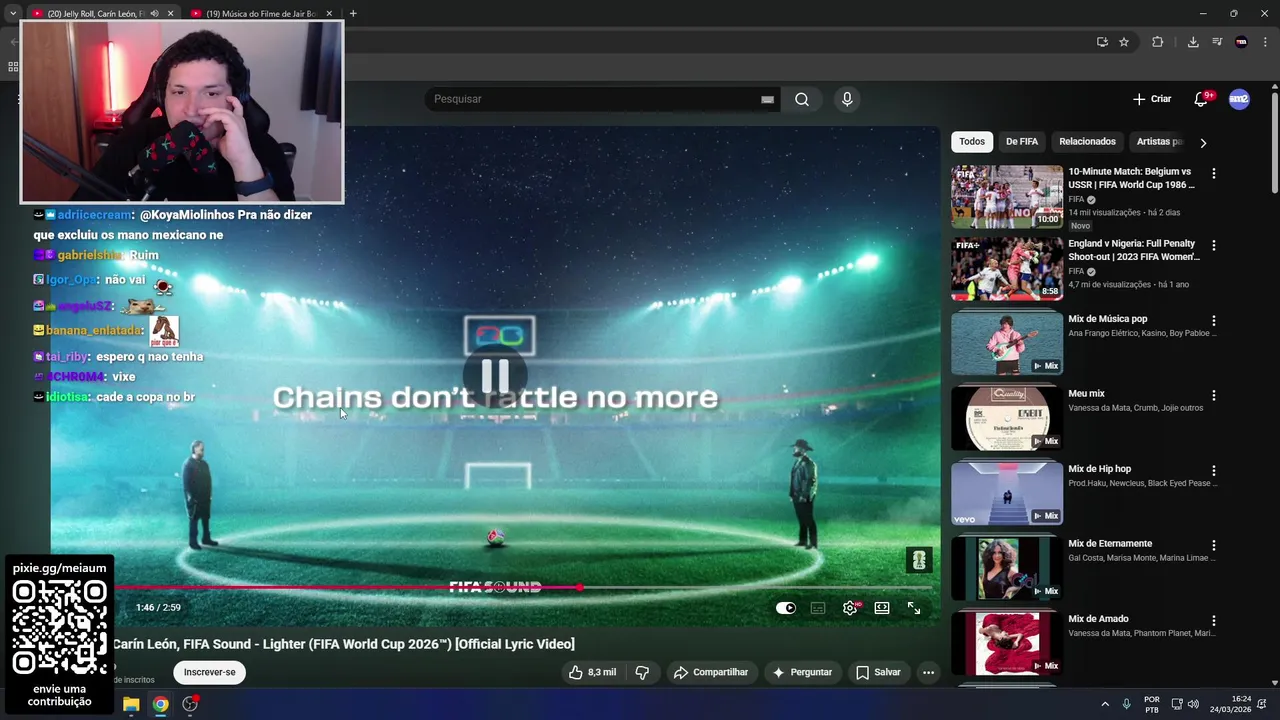
Task: Open options for Mix de Eternamente
Action: pos(1214,545)
